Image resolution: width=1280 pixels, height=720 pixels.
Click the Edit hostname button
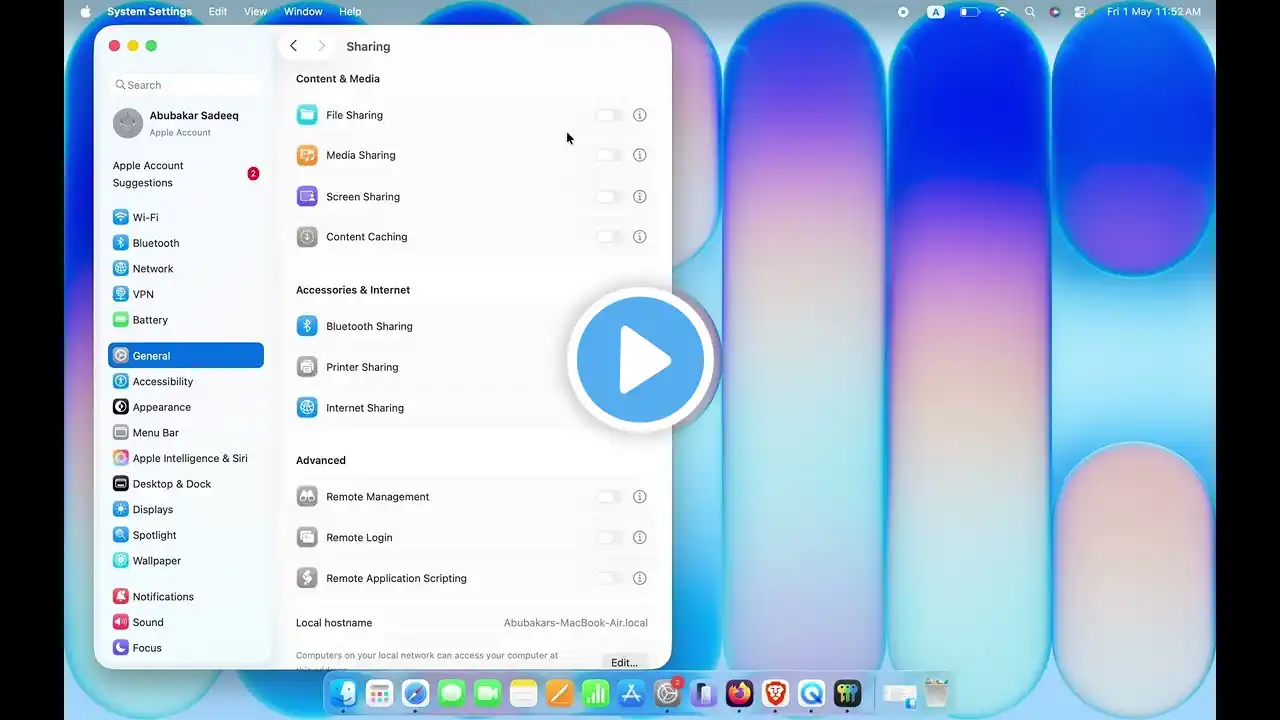[624, 662]
